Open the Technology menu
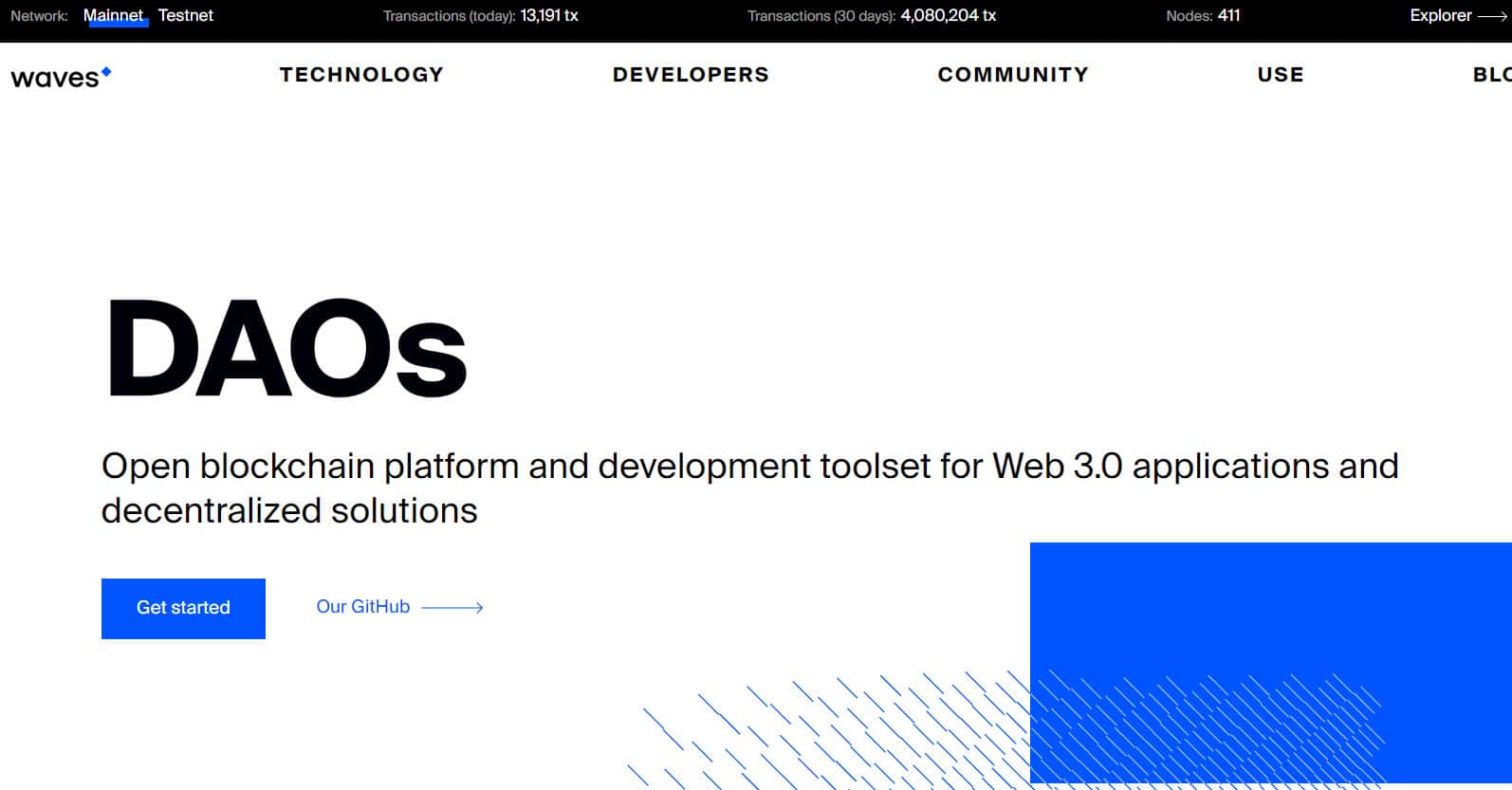The width and height of the screenshot is (1512, 790). point(361,75)
